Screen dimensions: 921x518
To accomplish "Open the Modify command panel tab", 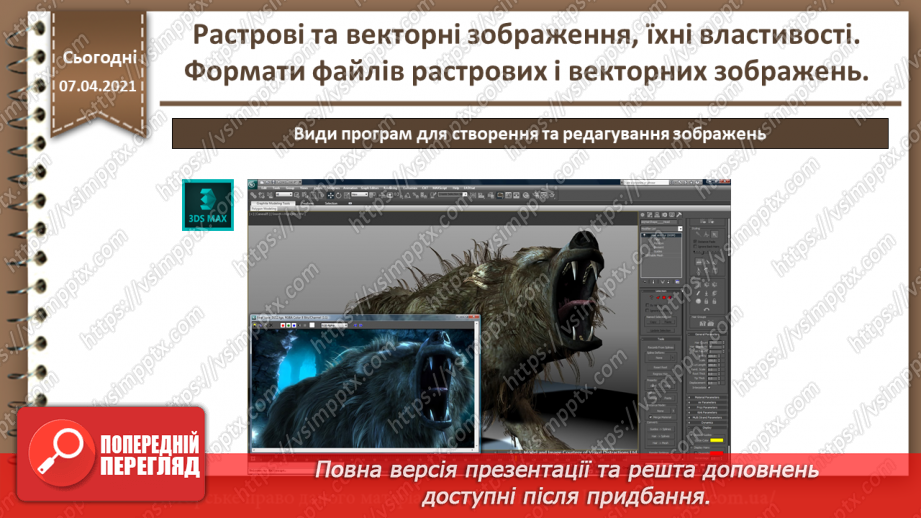I will click(x=649, y=214).
